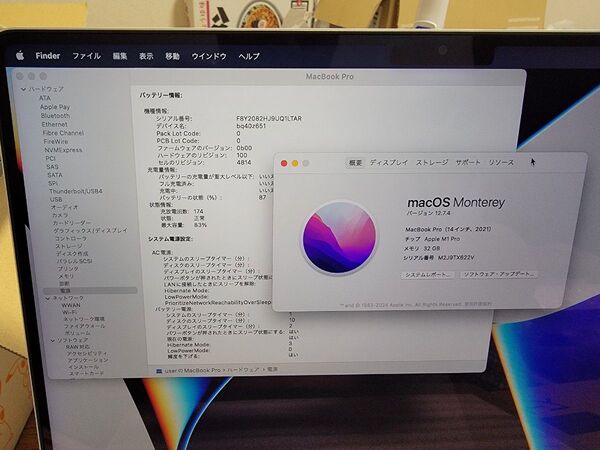600x450 pixels.
Task: Open the ファイル menu
Action: [x=86, y=56]
